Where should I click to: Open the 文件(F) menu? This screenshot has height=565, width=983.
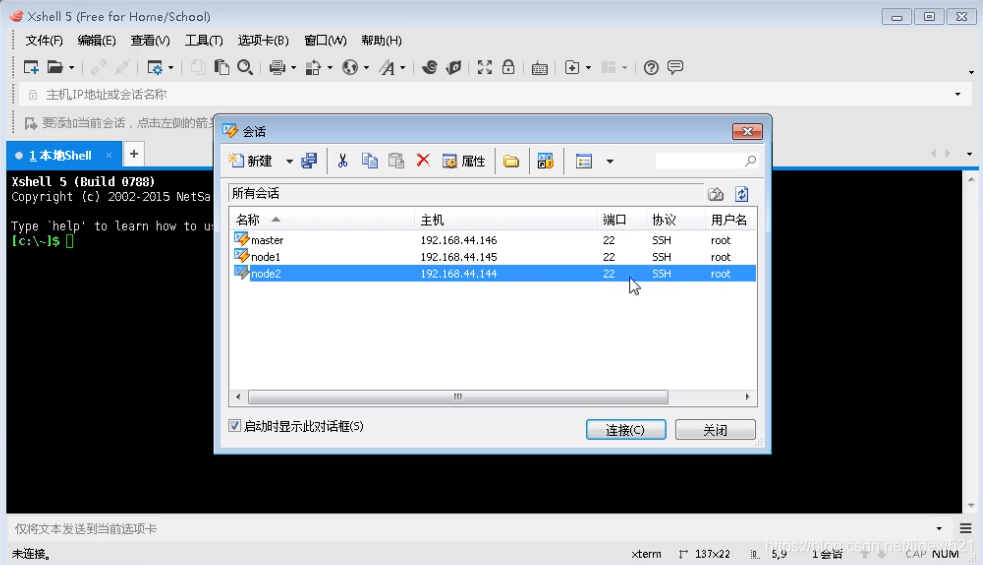coord(44,41)
